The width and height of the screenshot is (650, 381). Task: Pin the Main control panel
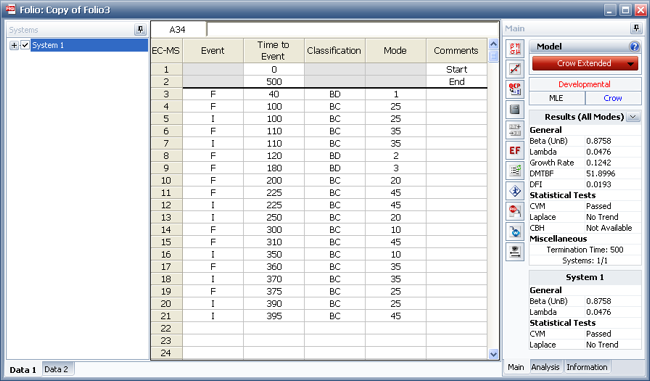[636, 28]
